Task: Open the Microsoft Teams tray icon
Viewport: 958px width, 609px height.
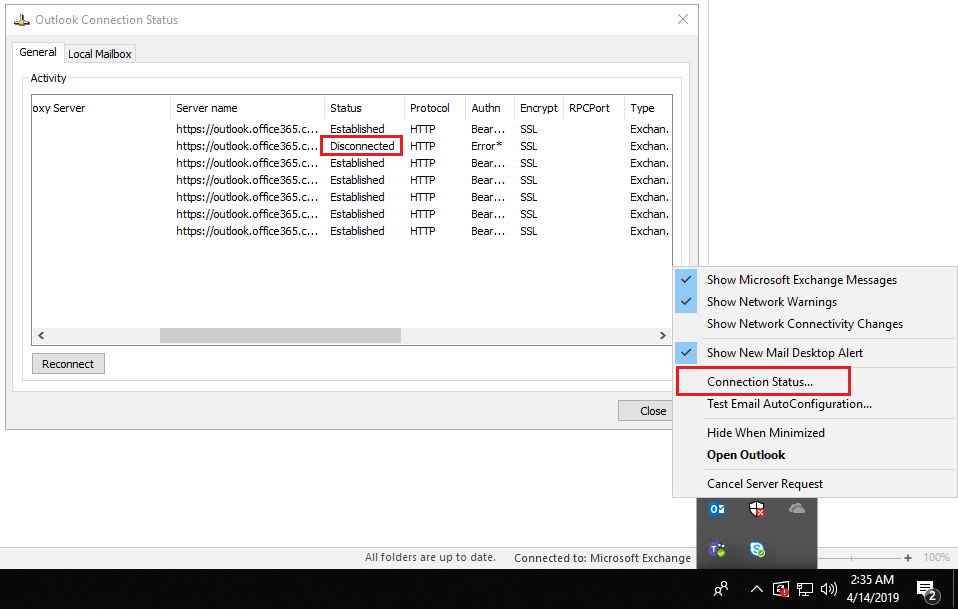Action: click(x=717, y=549)
